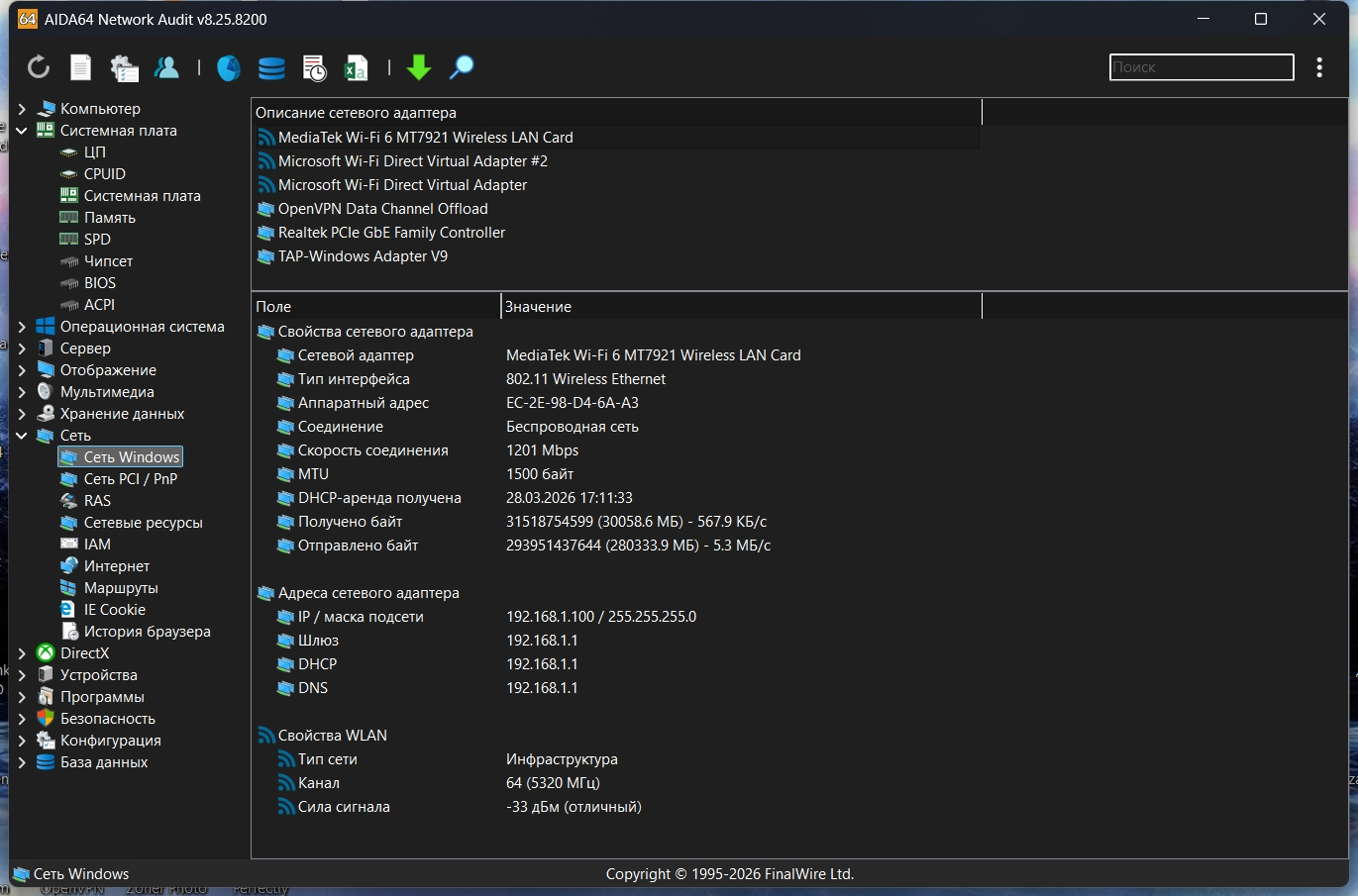Select История браузера in the tree
Image resolution: width=1358 pixels, height=896 pixels.
click(147, 632)
